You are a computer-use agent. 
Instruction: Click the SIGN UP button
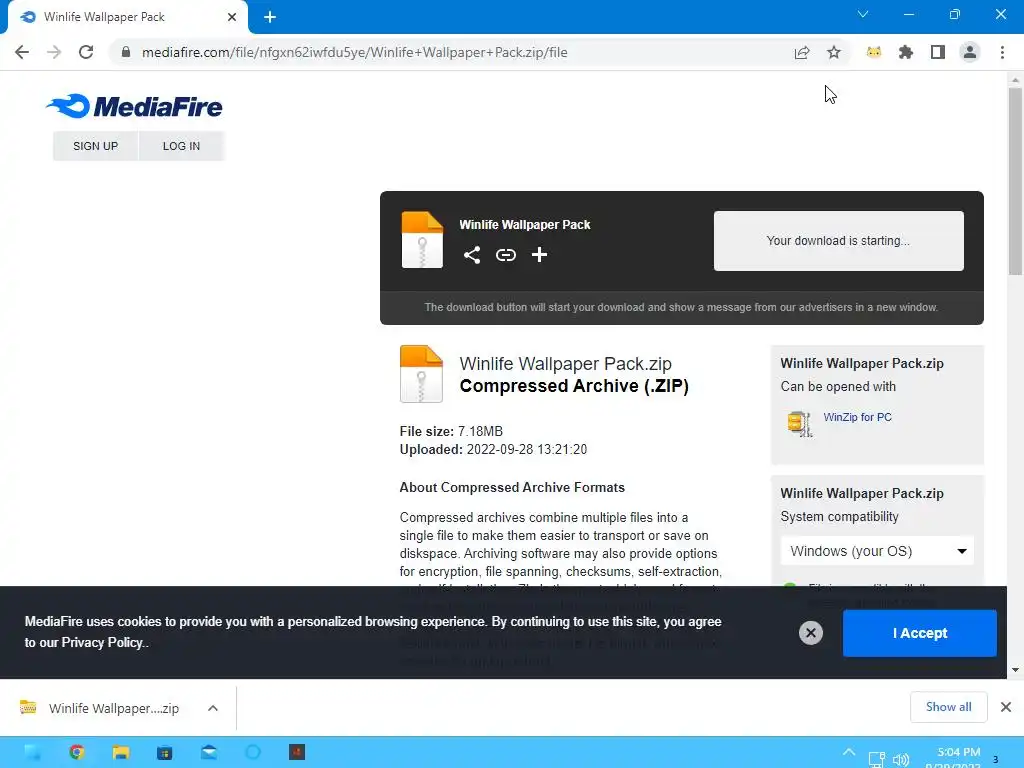95,146
